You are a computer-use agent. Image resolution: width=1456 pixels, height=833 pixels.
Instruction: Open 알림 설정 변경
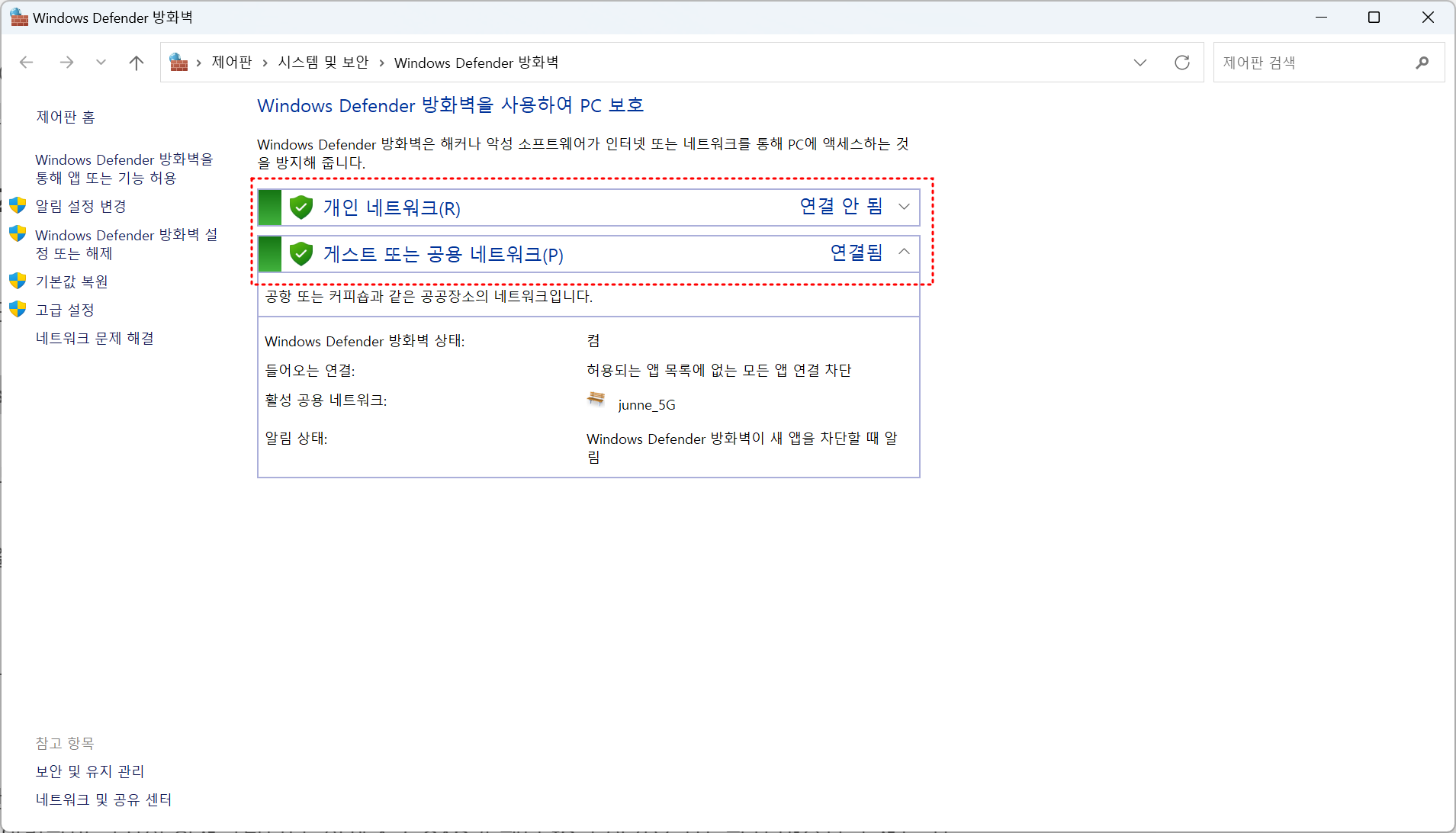pyautogui.click(x=81, y=206)
